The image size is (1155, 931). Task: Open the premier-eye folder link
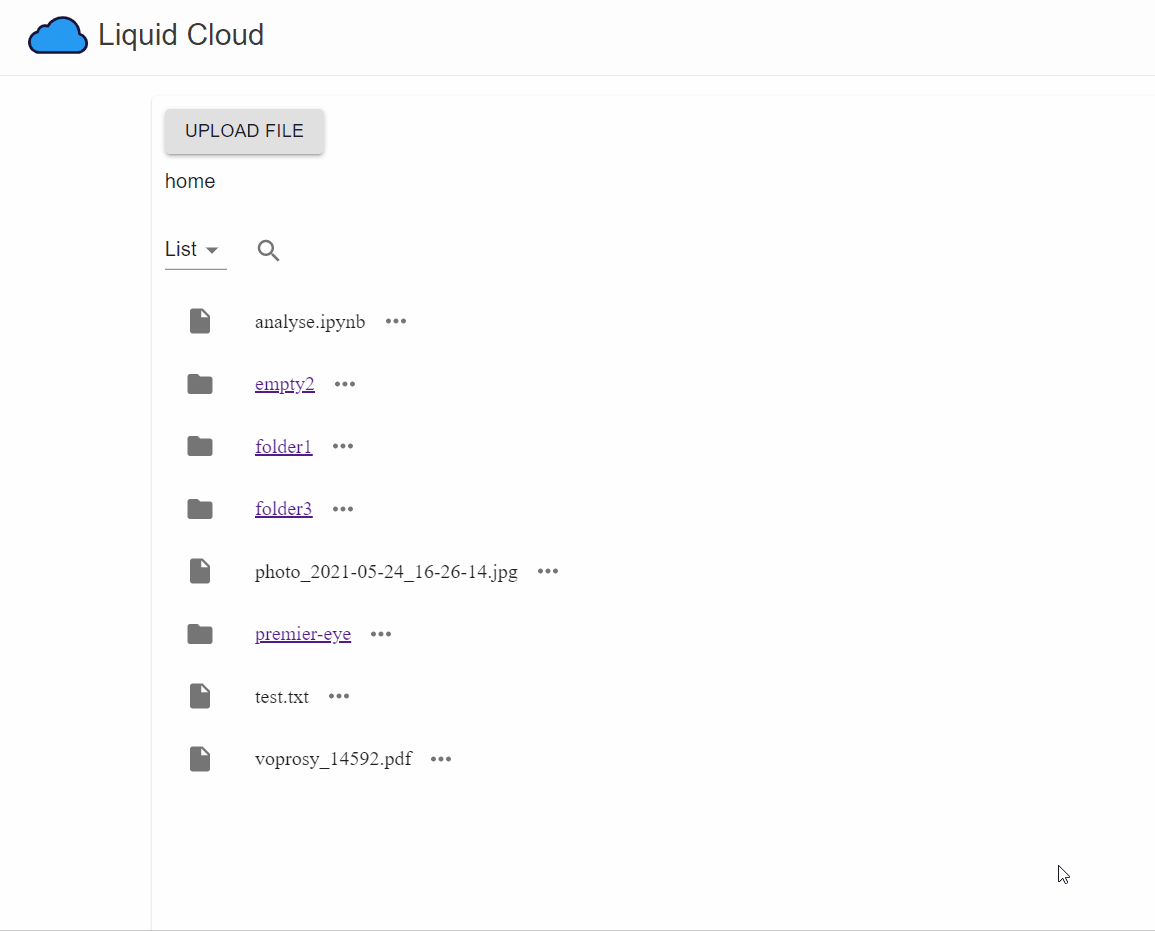click(x=302, y=634)
